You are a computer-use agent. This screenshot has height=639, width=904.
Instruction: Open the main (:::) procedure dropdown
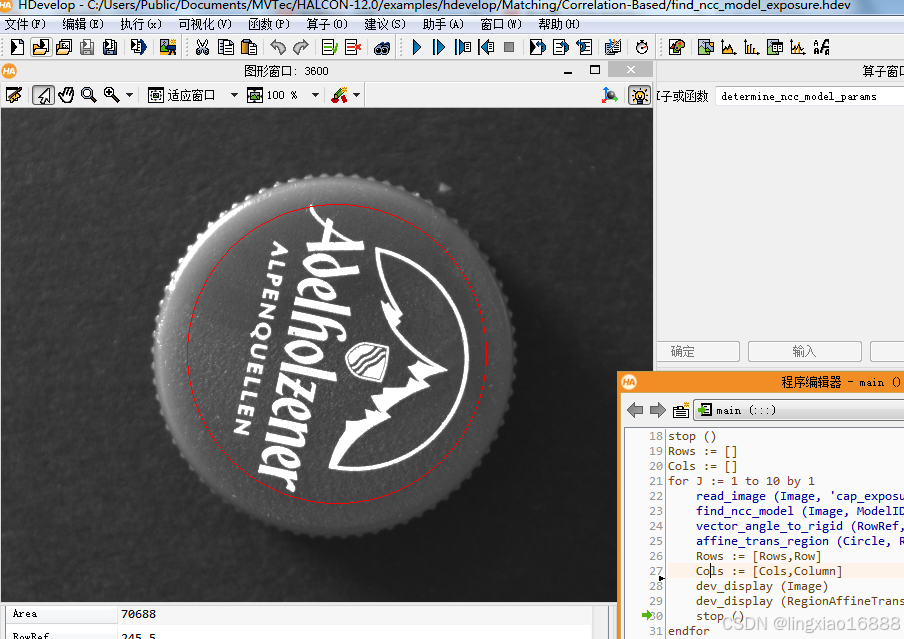pyautogui.click(x=798, y=410)
